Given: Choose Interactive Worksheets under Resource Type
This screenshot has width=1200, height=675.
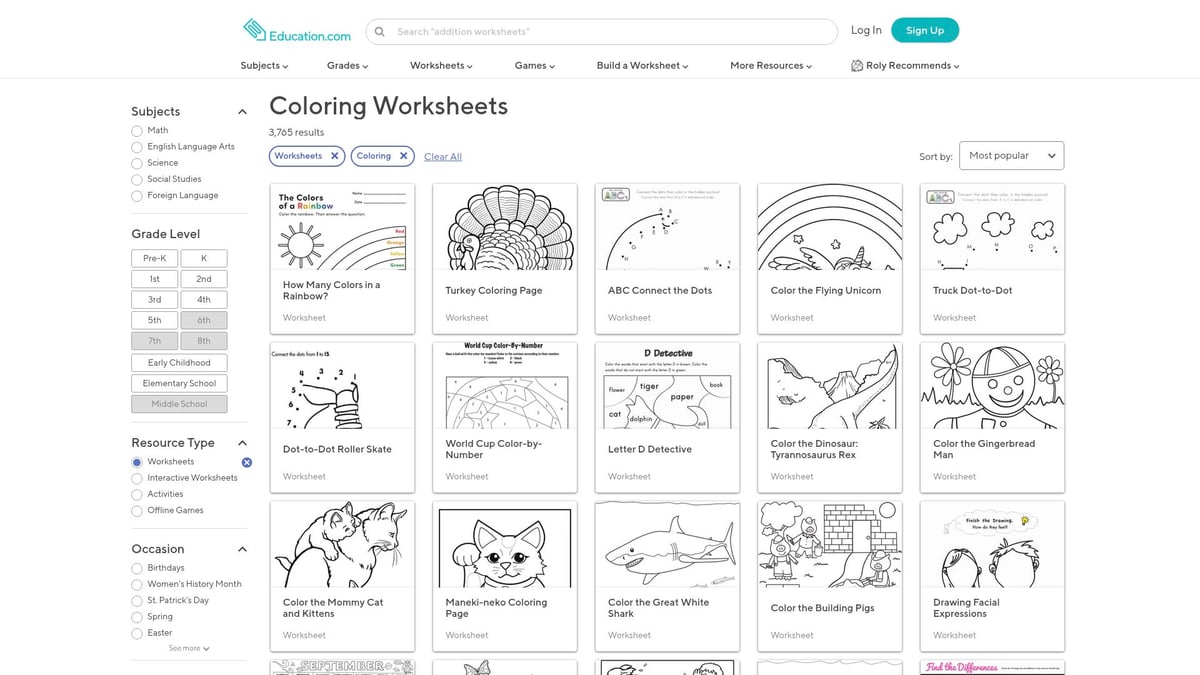Looking at the screenshot, I should pyautogui.click(x=136, y=477).
